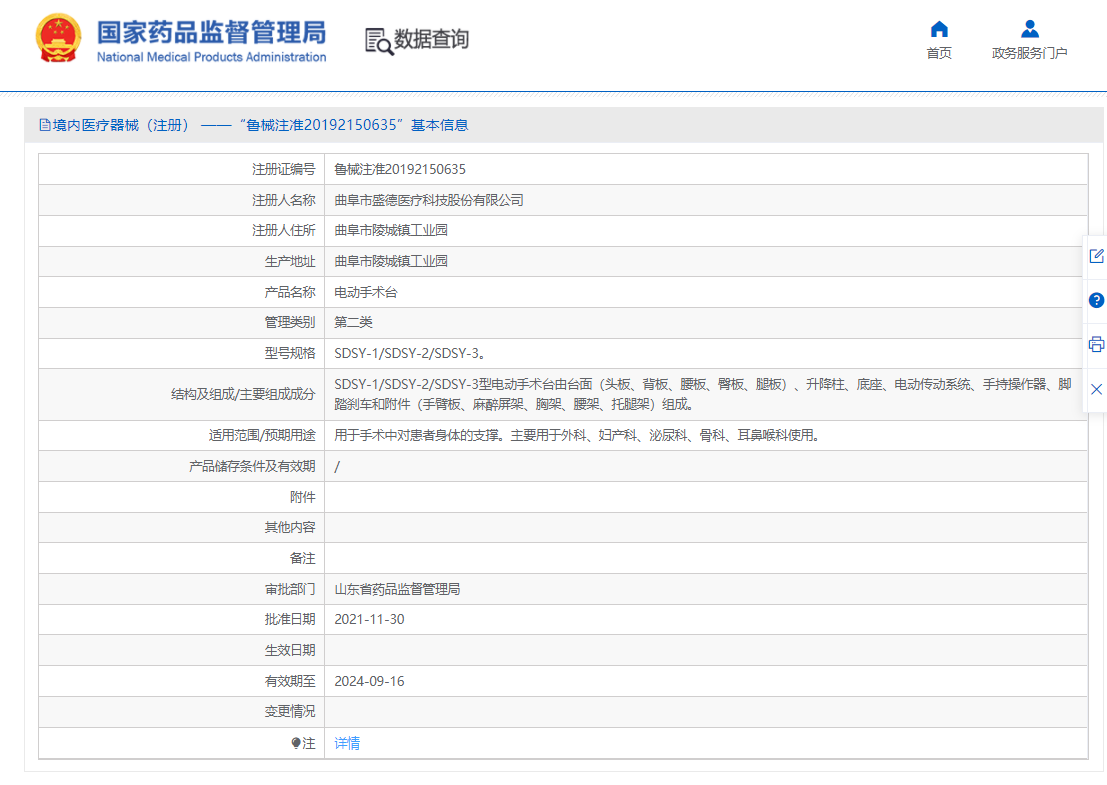This screenshot has height=785, width=1107.
Task: Select model spec SDSY-1/SDSY-2/SDSY-3。
Action: [409, 353]
